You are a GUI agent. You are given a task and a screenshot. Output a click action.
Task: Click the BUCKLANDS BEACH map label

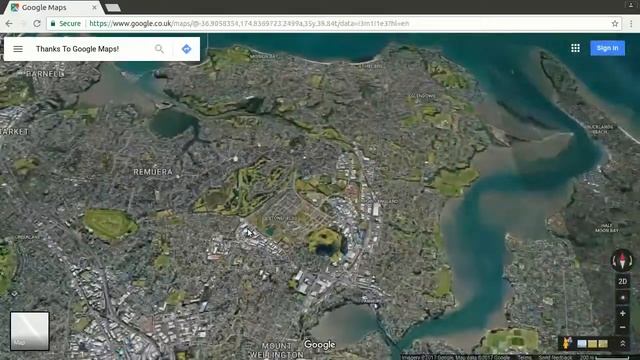(600, 129)
